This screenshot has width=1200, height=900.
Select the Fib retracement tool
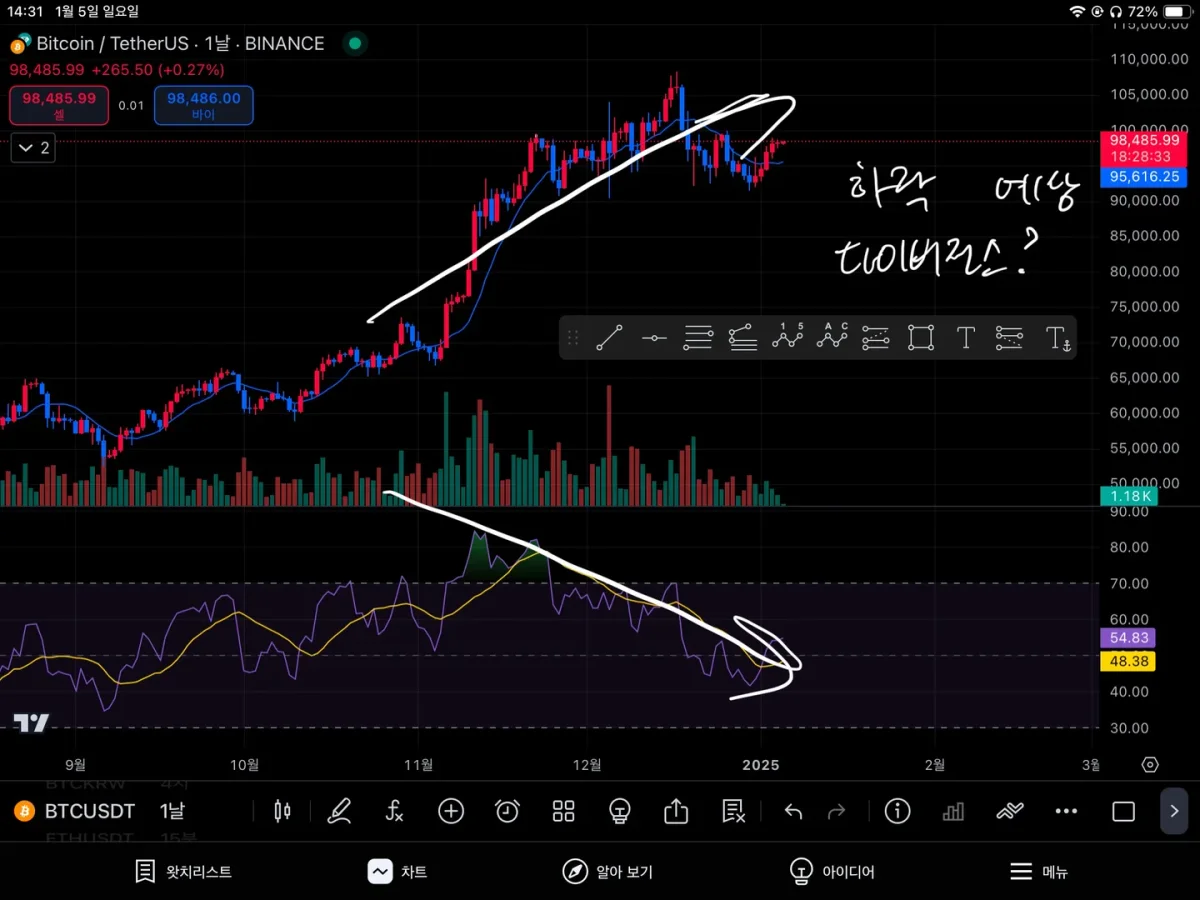coord(698,338)
